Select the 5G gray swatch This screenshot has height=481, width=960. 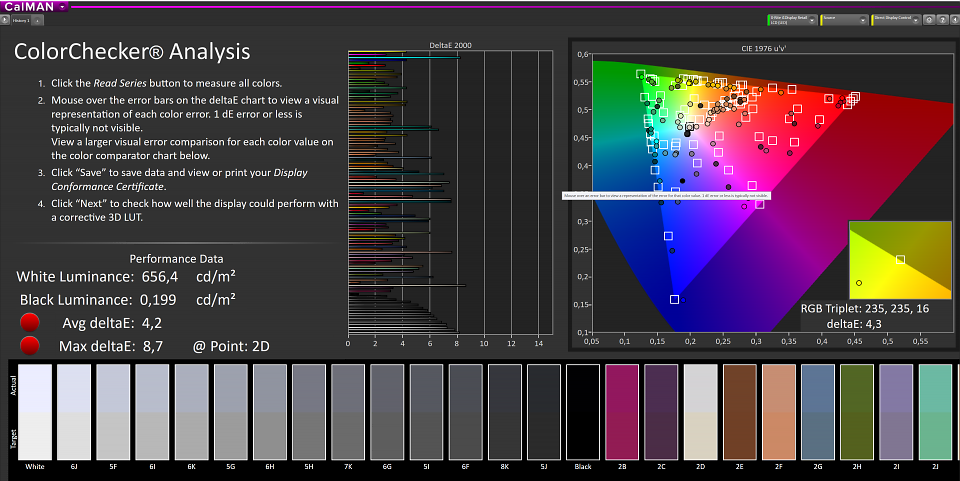click(231, 412)
